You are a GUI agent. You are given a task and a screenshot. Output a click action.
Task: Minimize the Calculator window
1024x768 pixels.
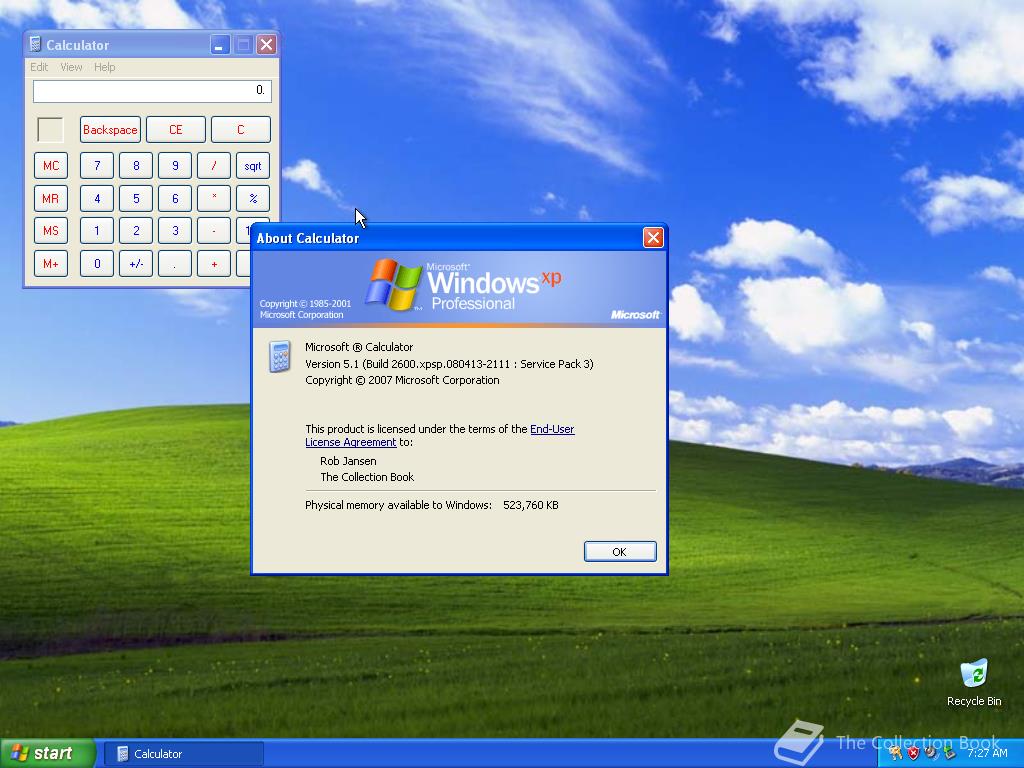click(220, 44)
